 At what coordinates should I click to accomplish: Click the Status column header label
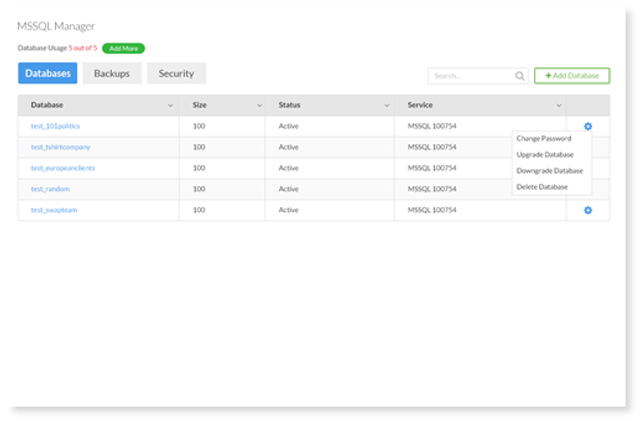[289, 105]
